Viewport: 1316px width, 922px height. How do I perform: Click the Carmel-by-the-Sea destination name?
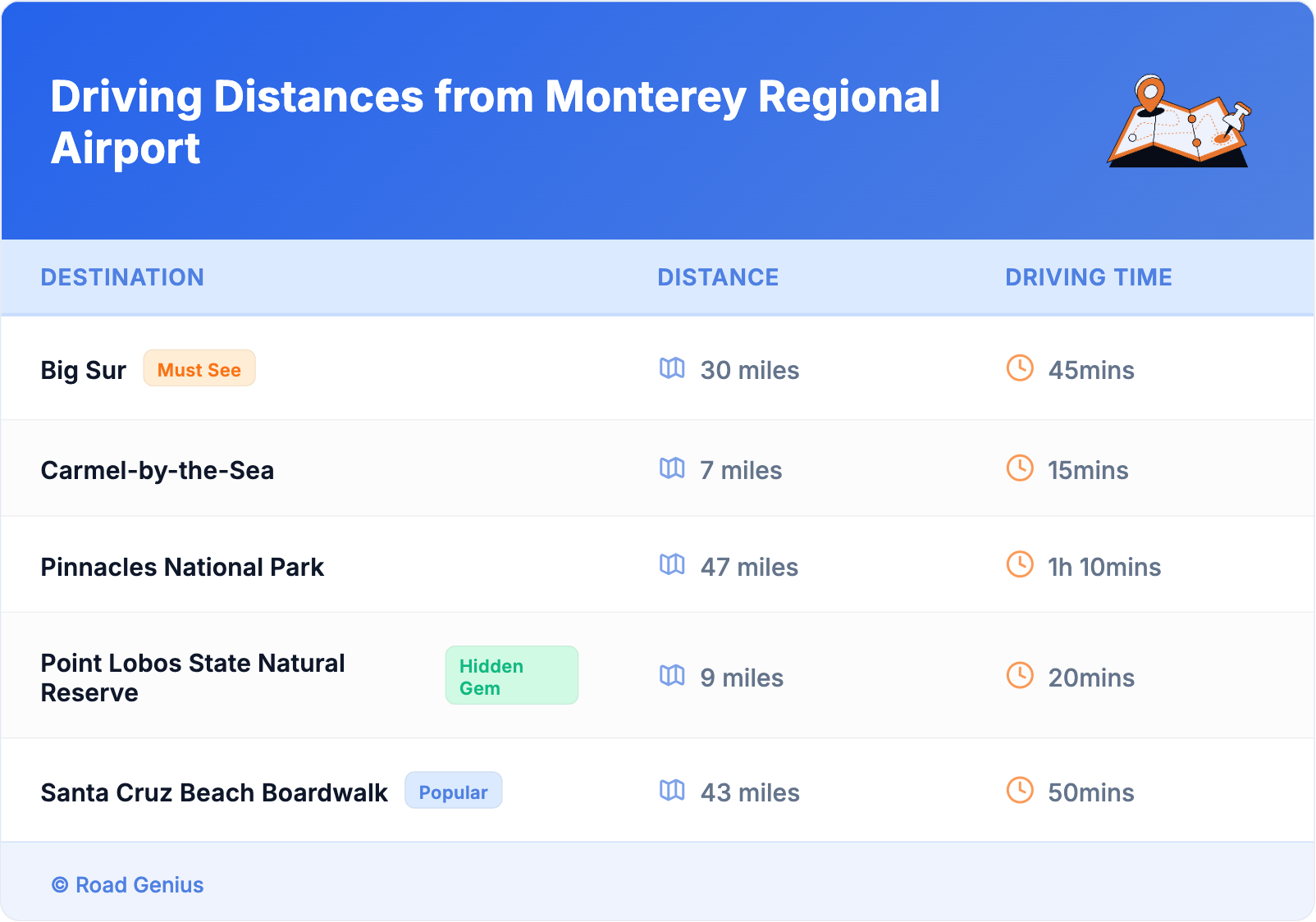pos(158,470)
